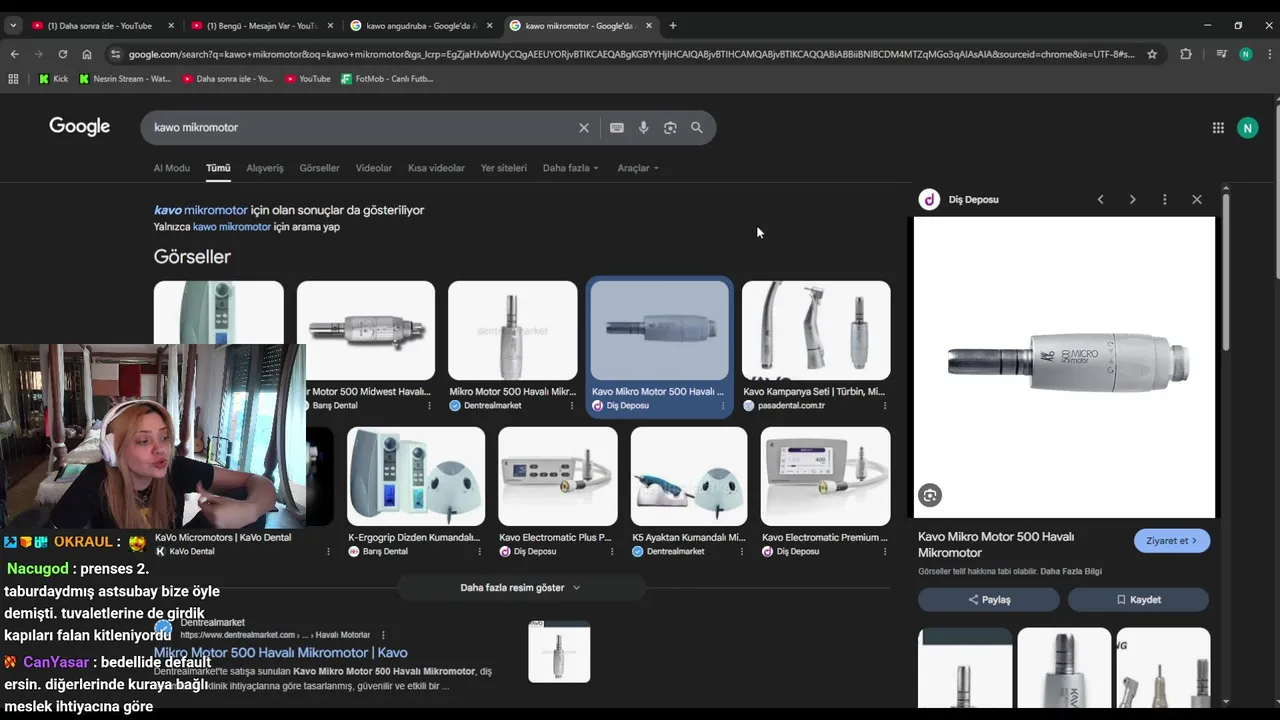
Task: Switch to the Kısa videolar tab
Action: (x=436, y=168)
